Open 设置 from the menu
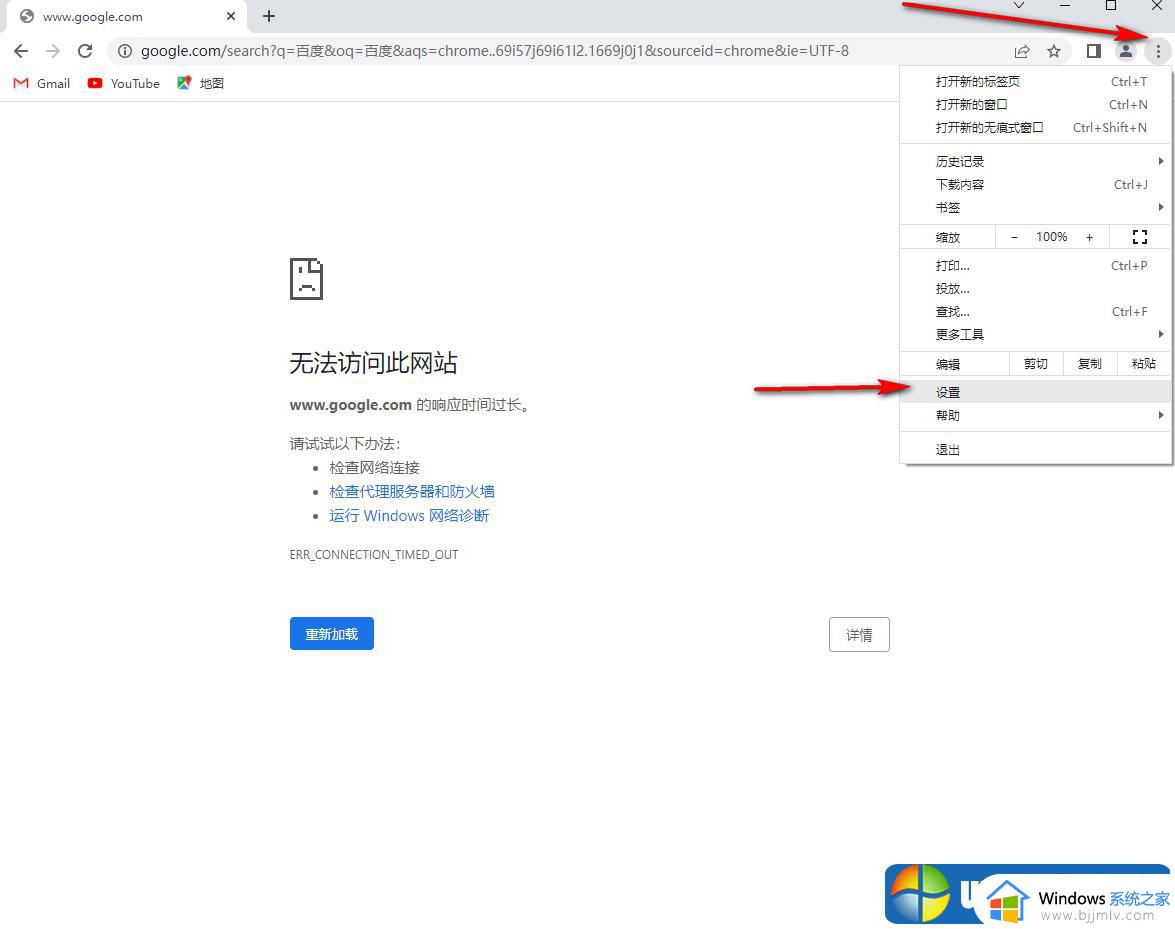Image resolution: width=1175 pixels, height=929 pixels. click(1036, 392)
